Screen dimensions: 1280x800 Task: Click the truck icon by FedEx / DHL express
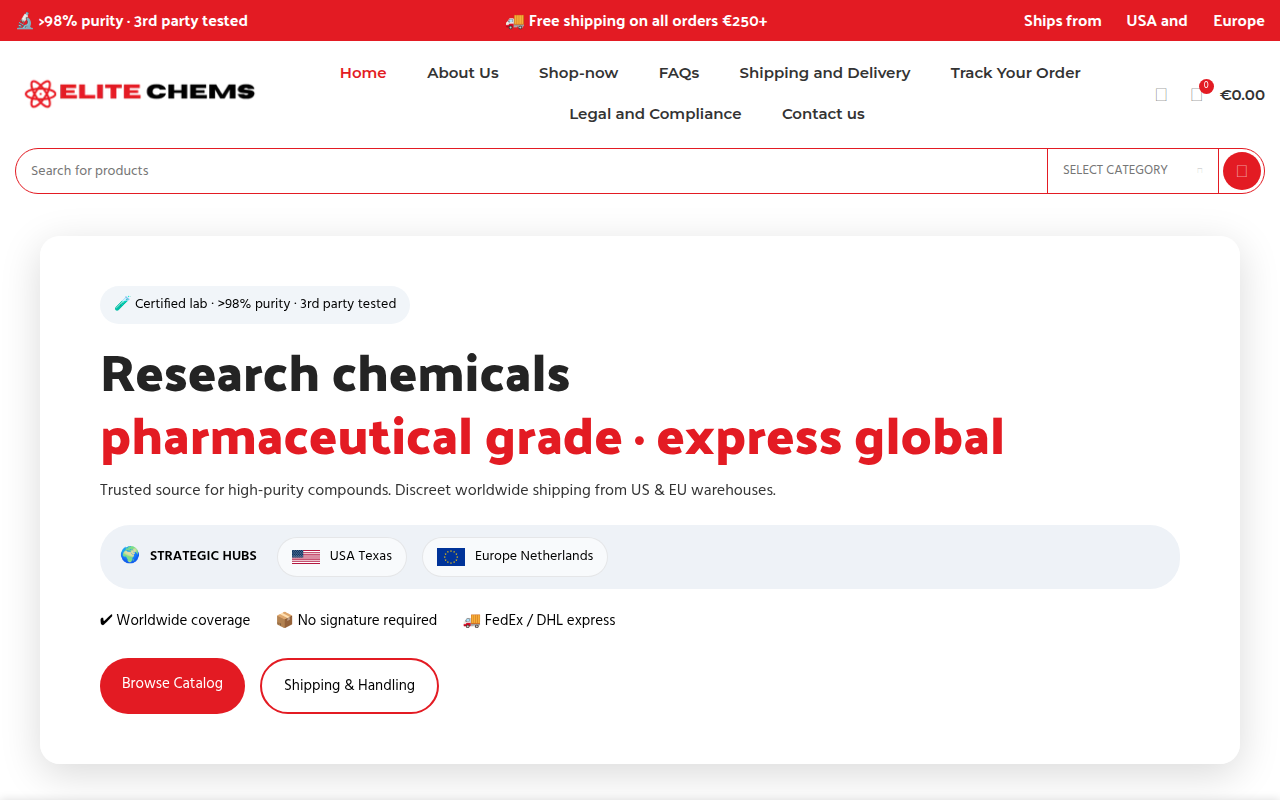pyautogui.click(x=472, y=620)
